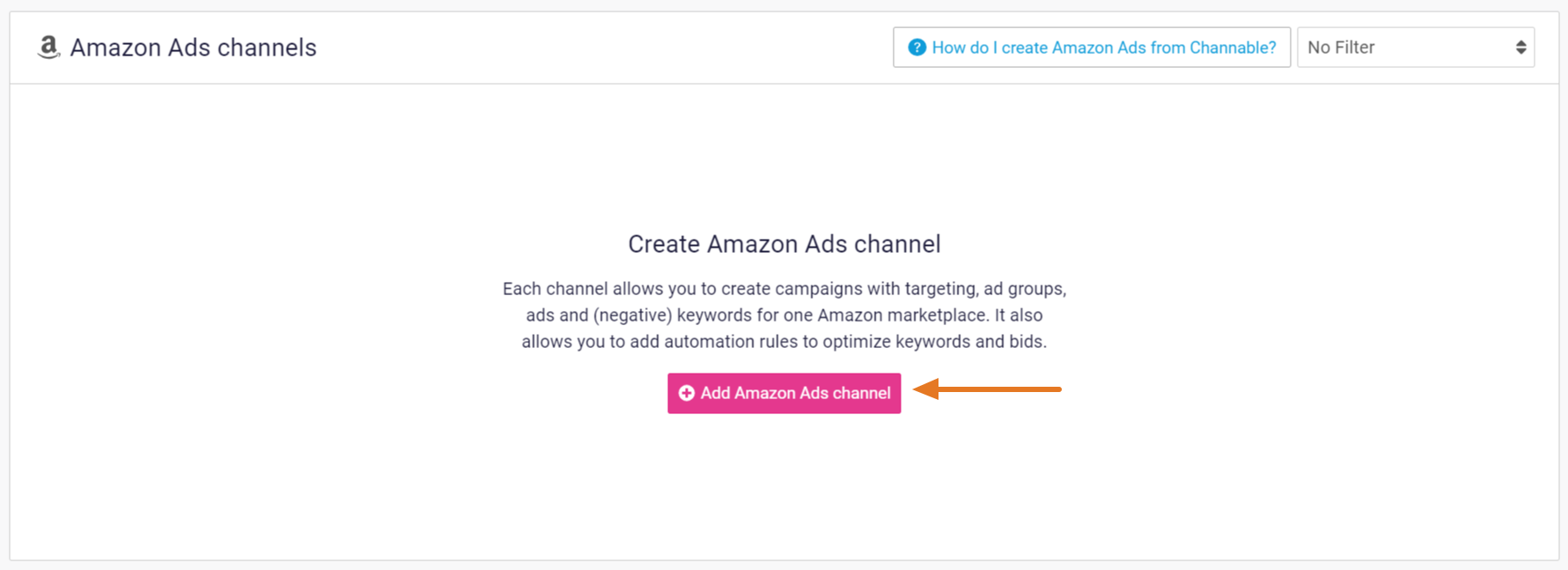
Task: Expand the No Filter dropdown
Action: click(1415, 48)
